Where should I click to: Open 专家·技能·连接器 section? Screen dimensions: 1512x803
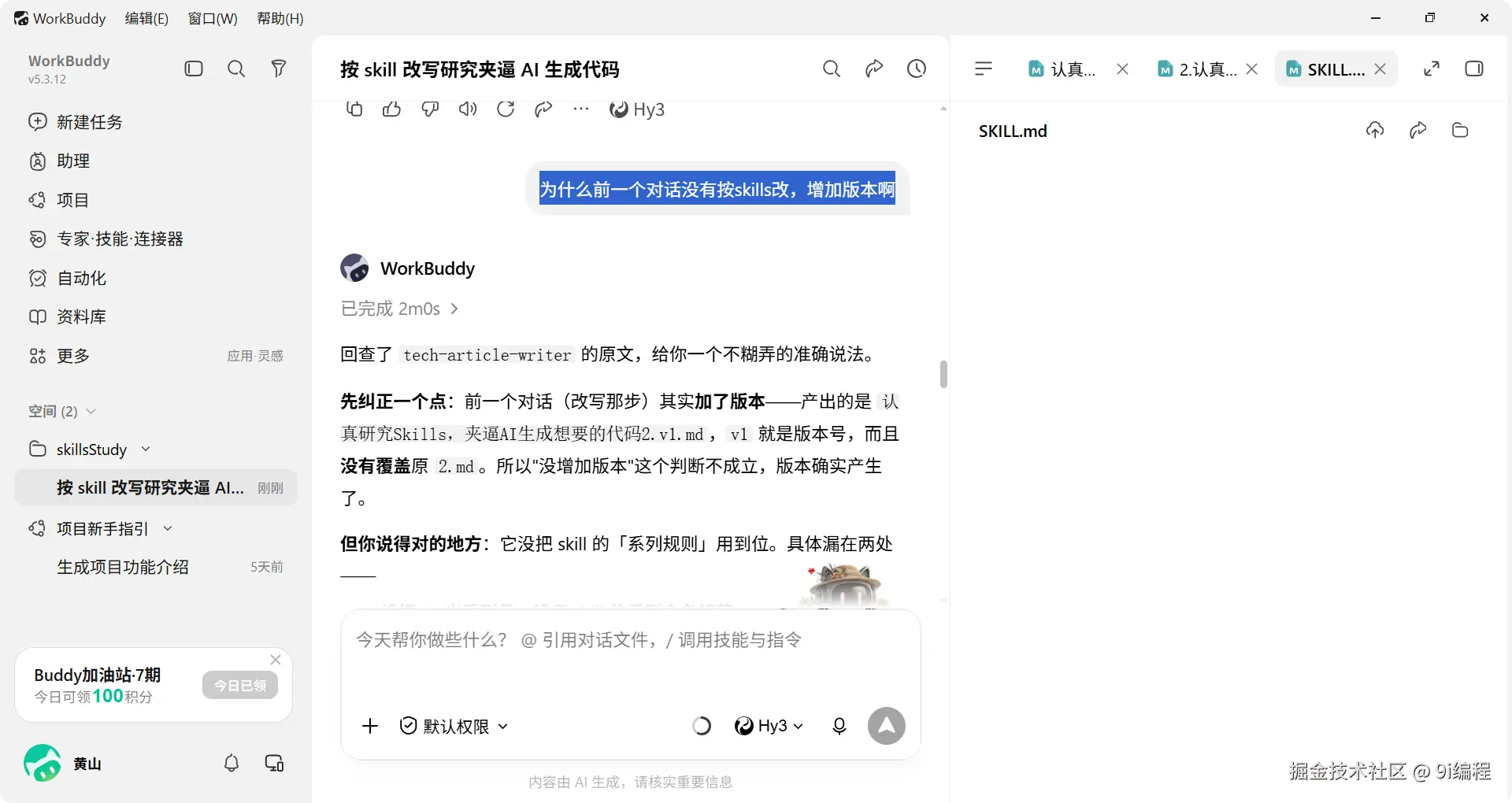106,239
